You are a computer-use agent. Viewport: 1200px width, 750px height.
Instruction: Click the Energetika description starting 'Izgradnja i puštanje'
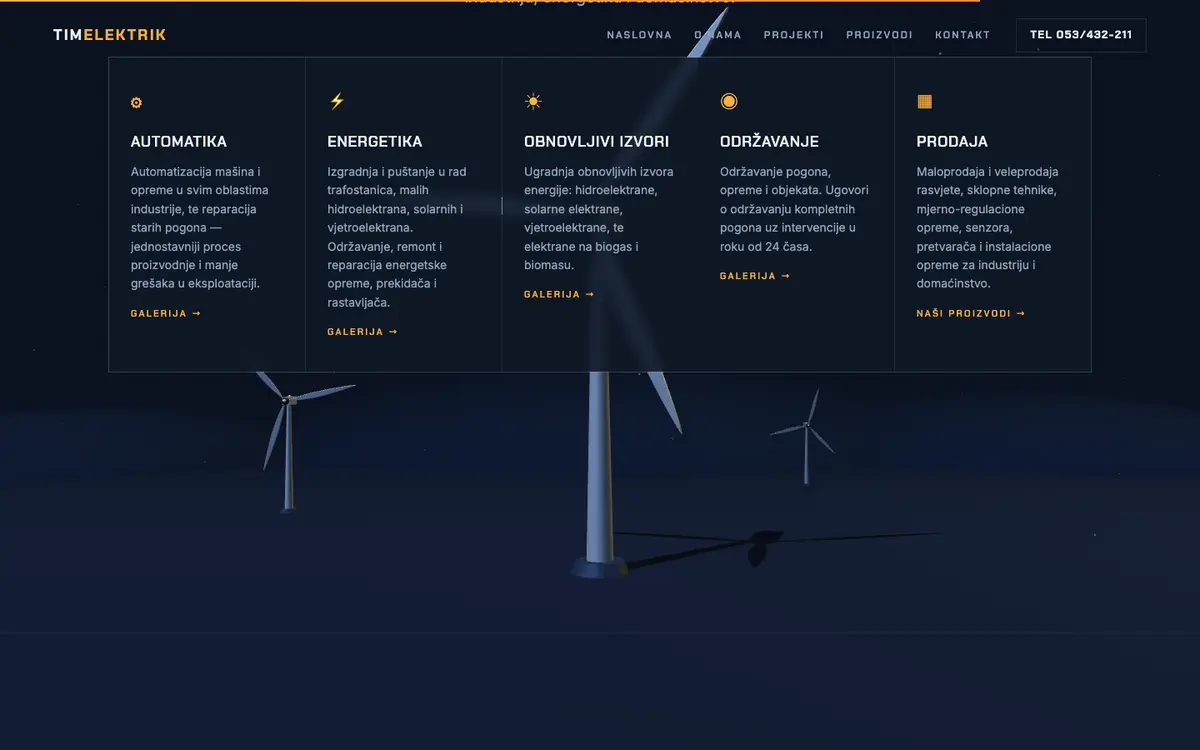pos(398,237)
